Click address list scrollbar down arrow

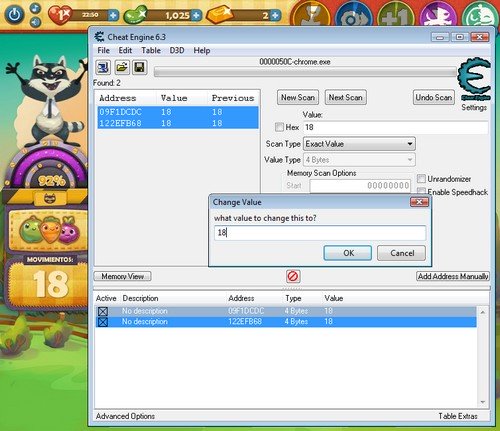(x=483, y=402)
